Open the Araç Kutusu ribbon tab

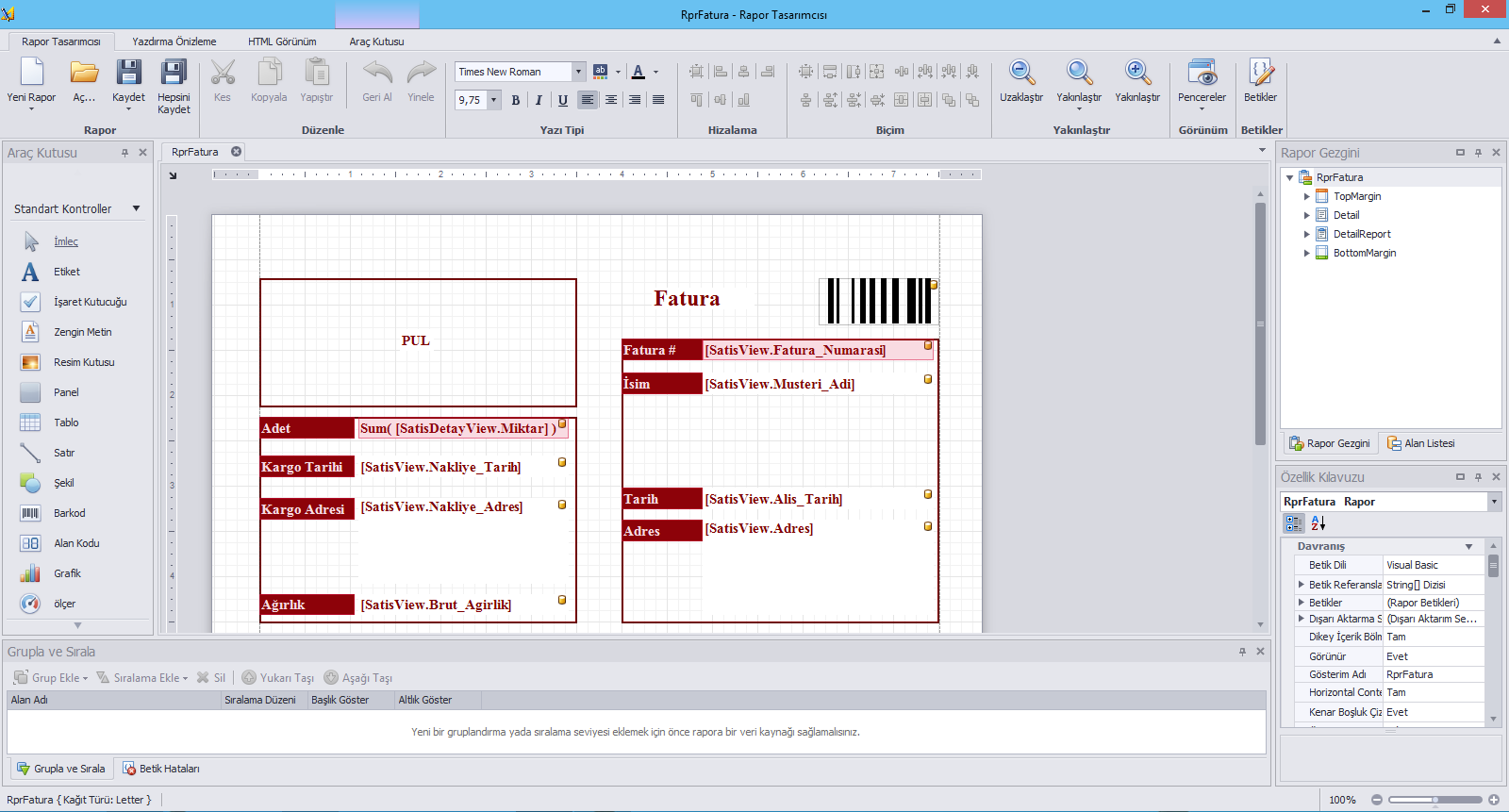point(376,41)
